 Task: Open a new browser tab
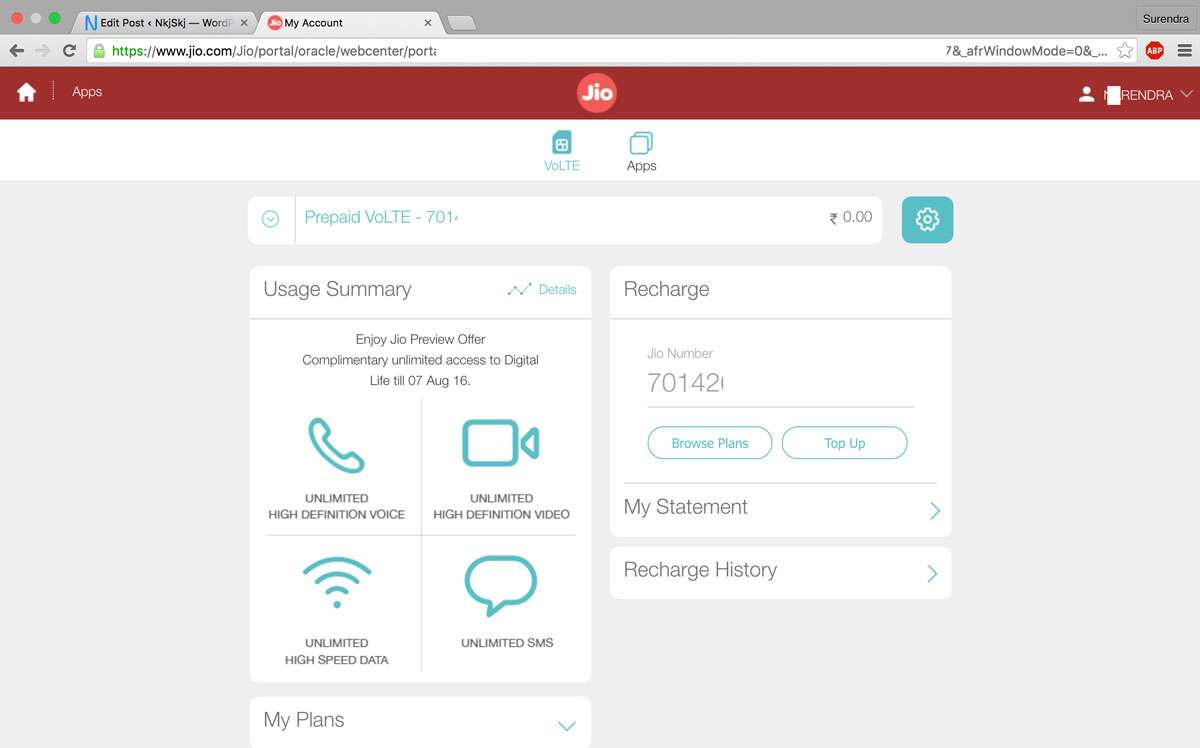click(460, 22)
